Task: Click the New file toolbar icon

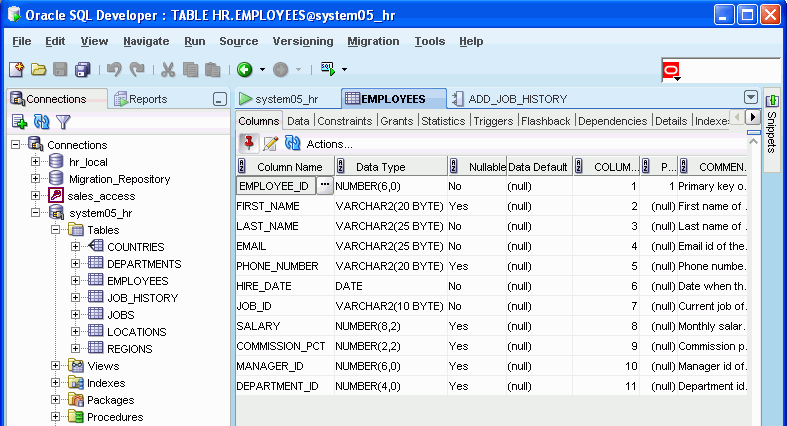Action: point(16,70)
